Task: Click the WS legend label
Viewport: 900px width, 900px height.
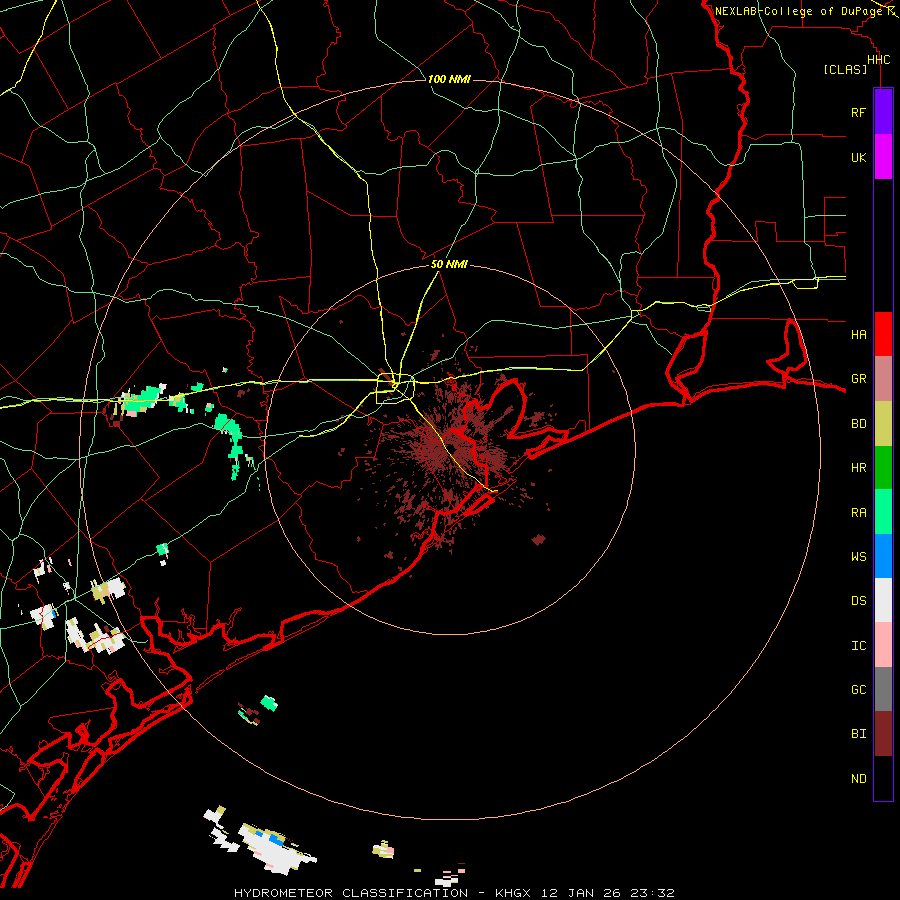Action: tap(858, 556)
